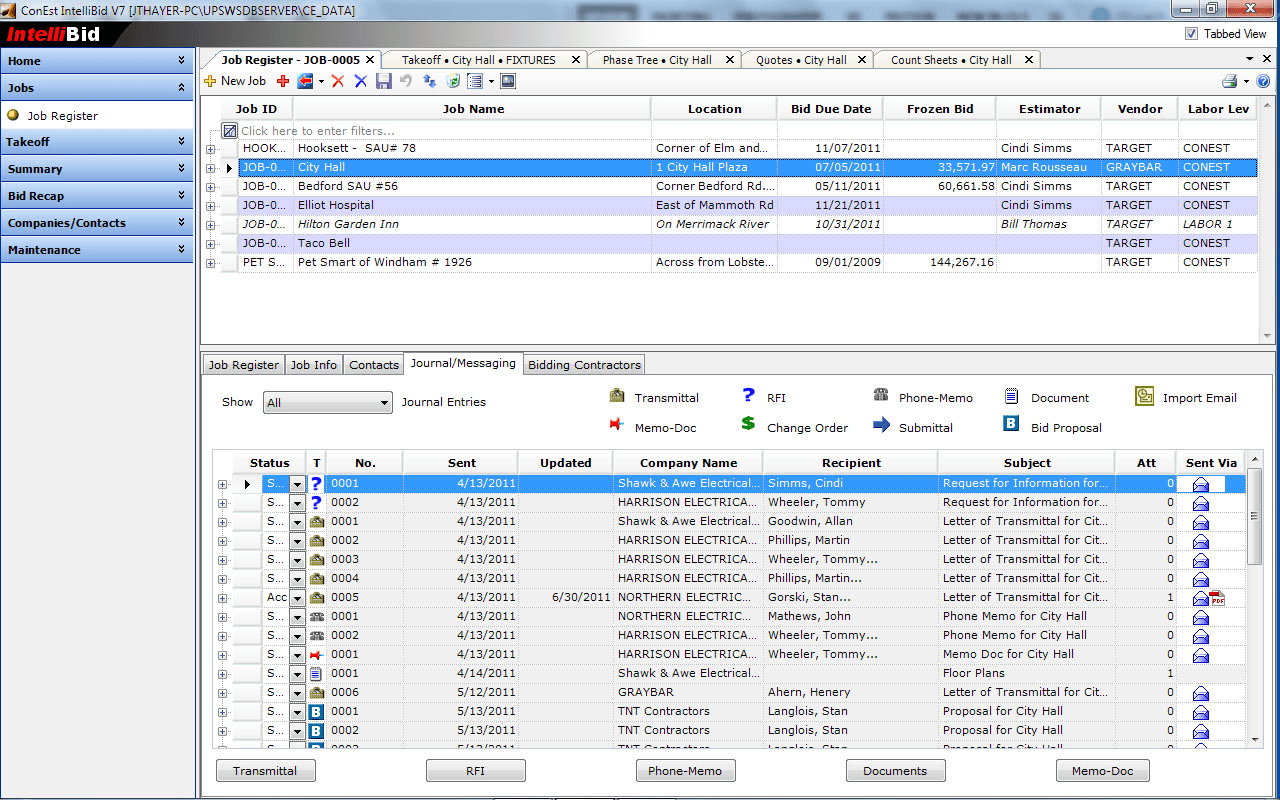Open list view icon dropdown arrow
Image resolution: width=1280 pixels, height=800 pixels.
[492, 82]
